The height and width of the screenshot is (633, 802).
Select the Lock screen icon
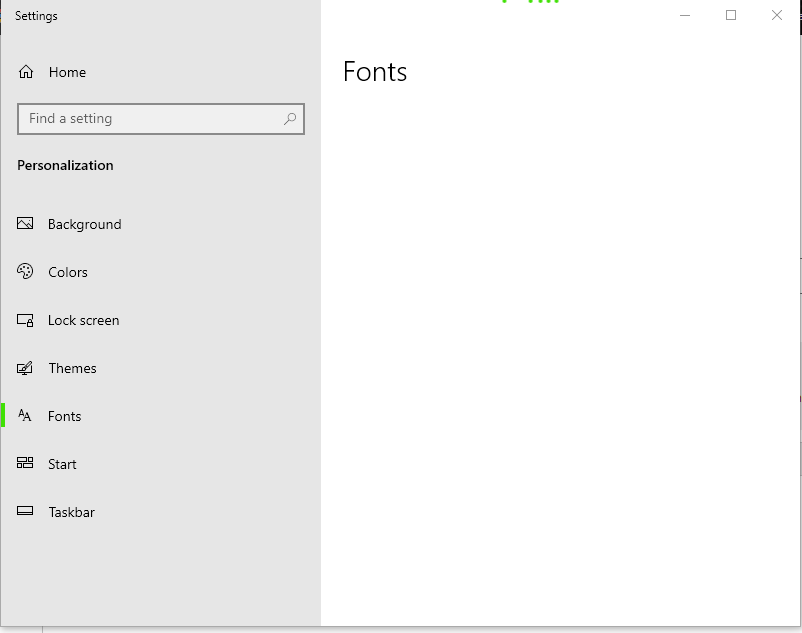[24, 320]
